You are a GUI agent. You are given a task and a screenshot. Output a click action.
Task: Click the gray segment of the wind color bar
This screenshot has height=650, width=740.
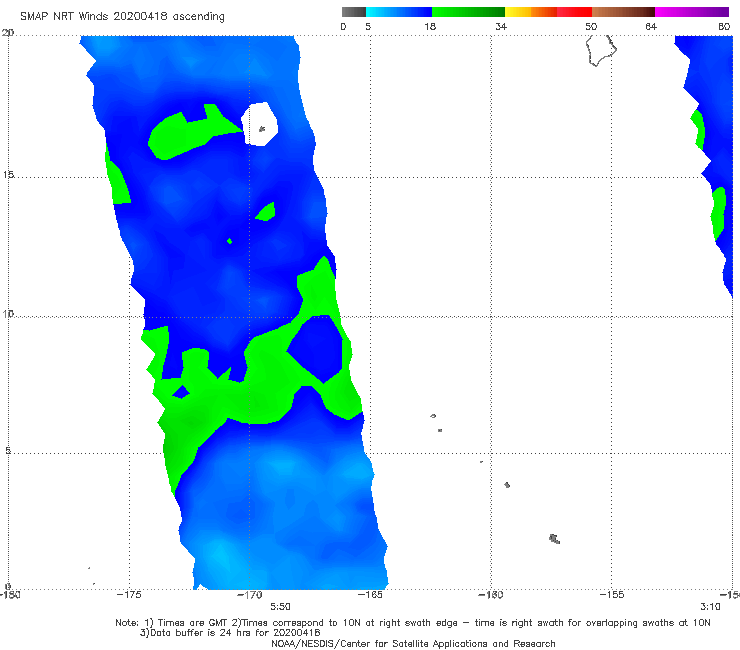(x=354, y=12)
